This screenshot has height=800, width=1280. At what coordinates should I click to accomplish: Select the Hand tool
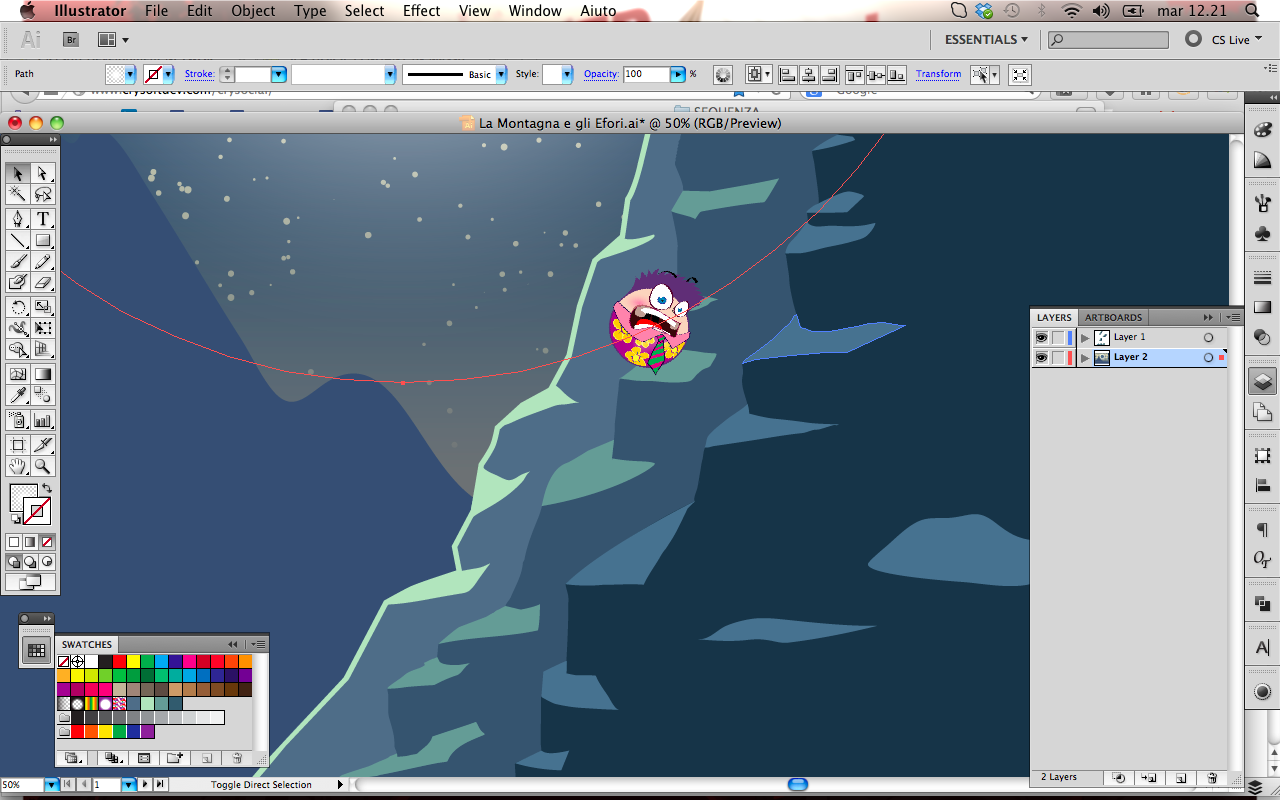(x=18, y=466)
